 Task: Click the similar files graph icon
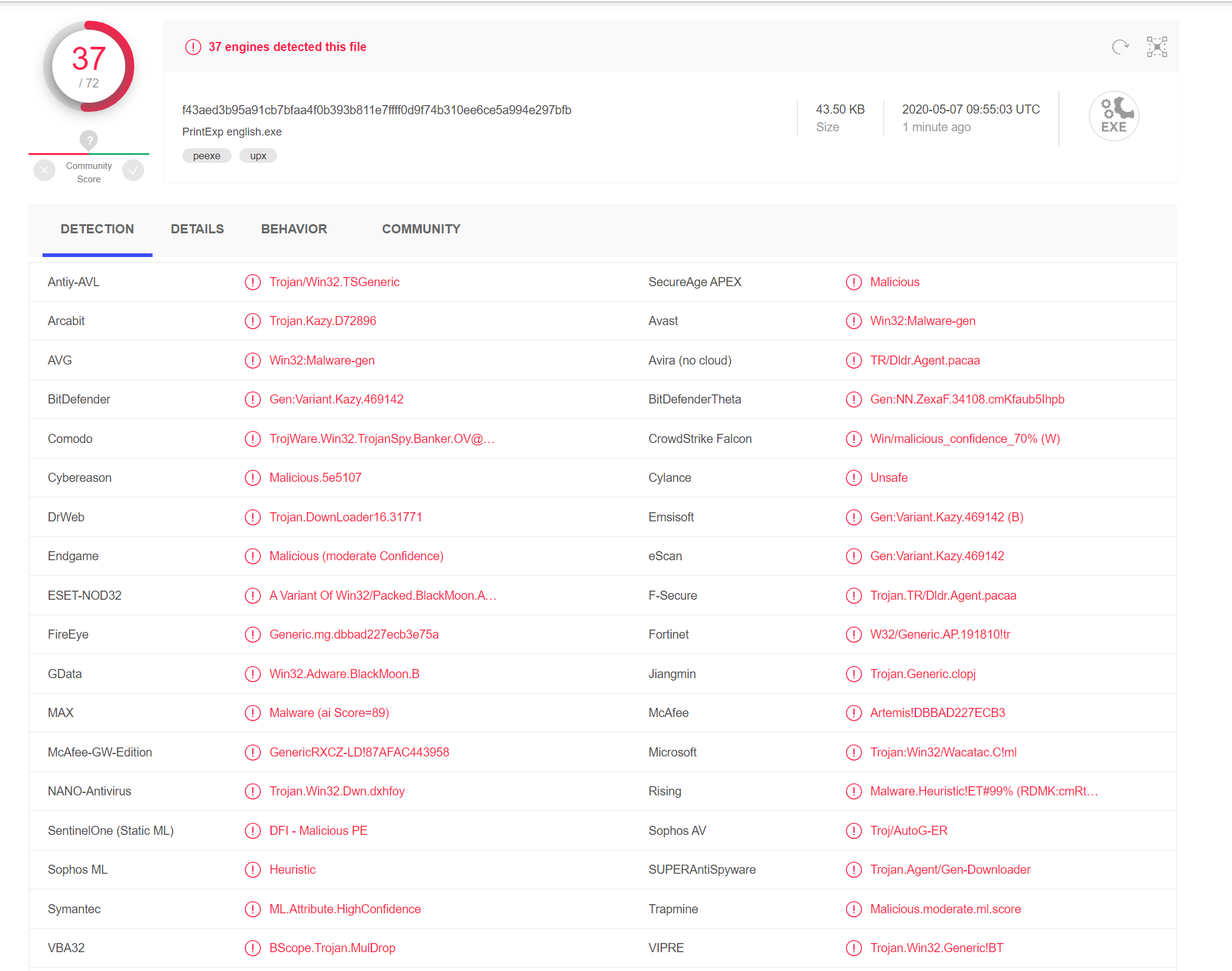tap(1157, 47)
